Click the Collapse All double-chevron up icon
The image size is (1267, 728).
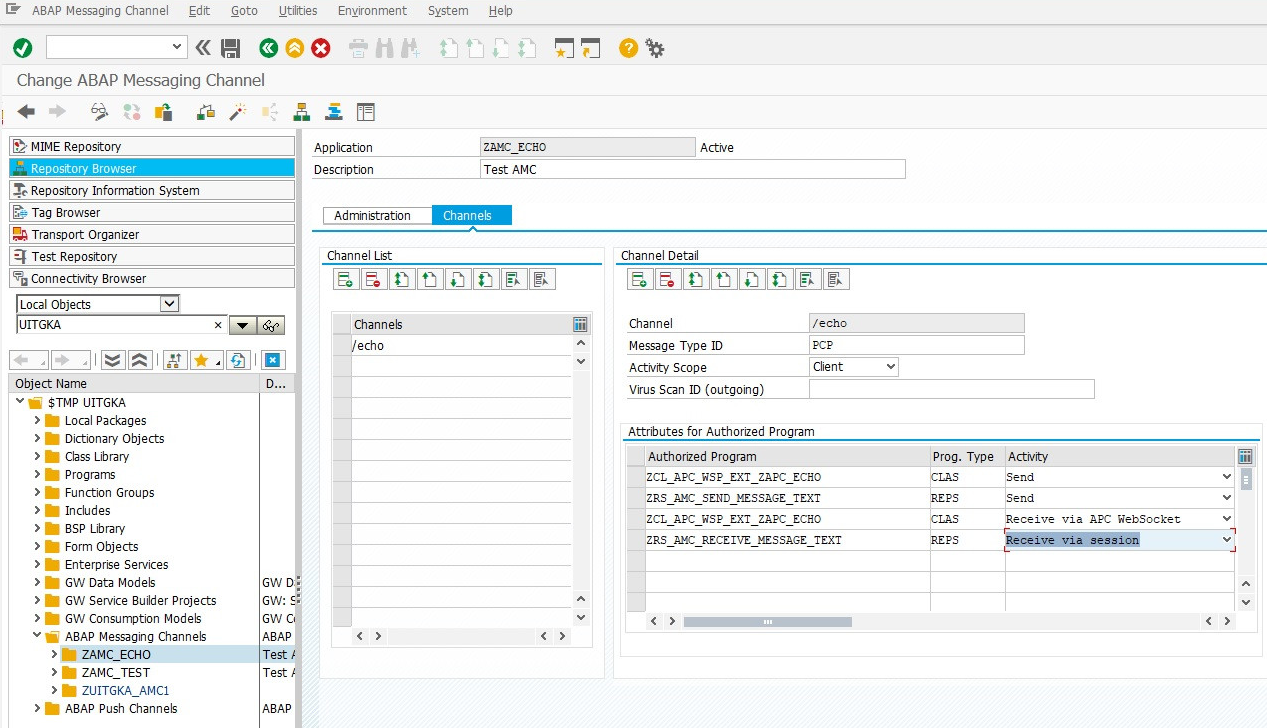coord(140,360)
